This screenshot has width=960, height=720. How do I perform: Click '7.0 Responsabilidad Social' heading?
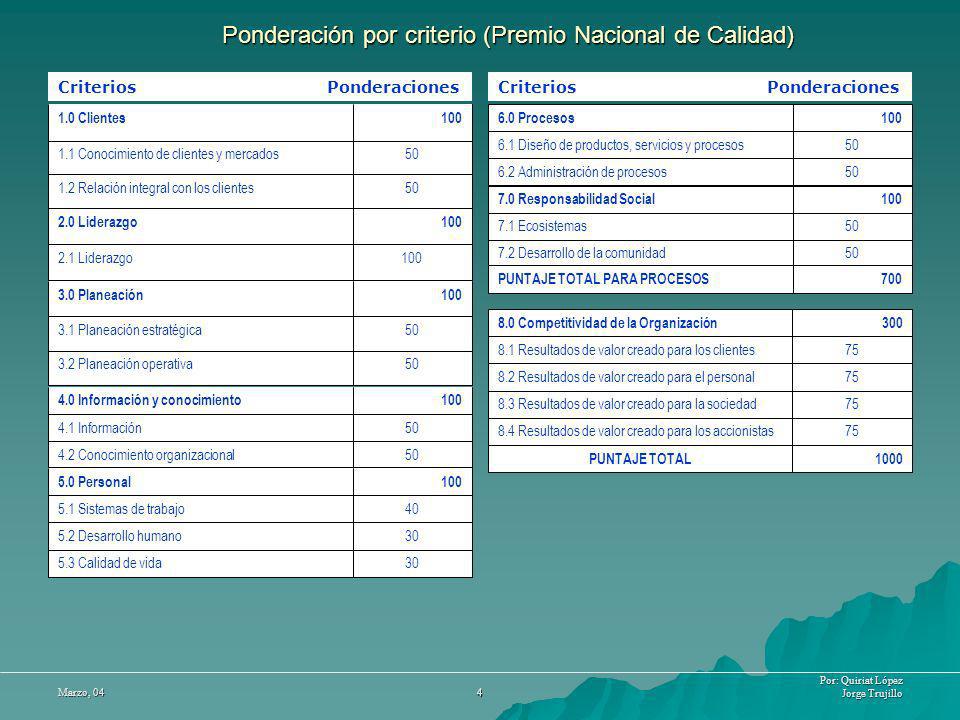click(x=576, y=199)
